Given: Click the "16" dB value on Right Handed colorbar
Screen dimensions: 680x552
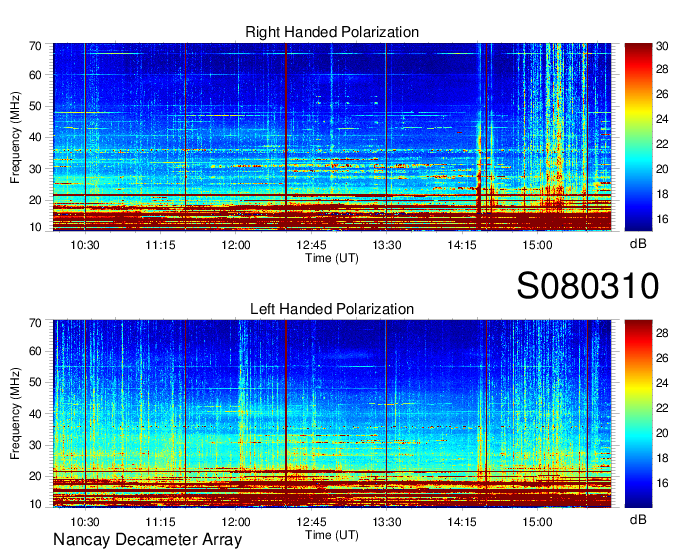Looking at the screenshot, I should click(x=662, y=219).
